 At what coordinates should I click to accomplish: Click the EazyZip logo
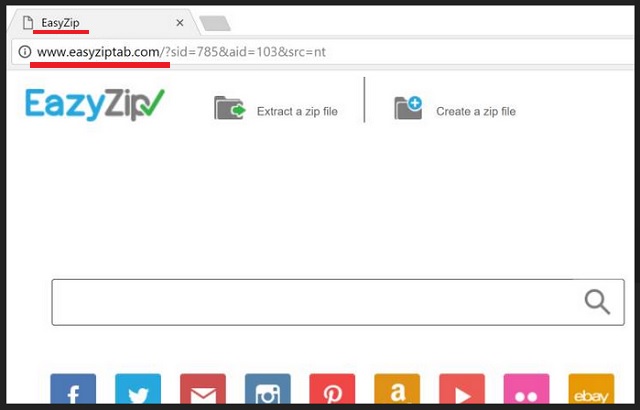tap(95, 104)
